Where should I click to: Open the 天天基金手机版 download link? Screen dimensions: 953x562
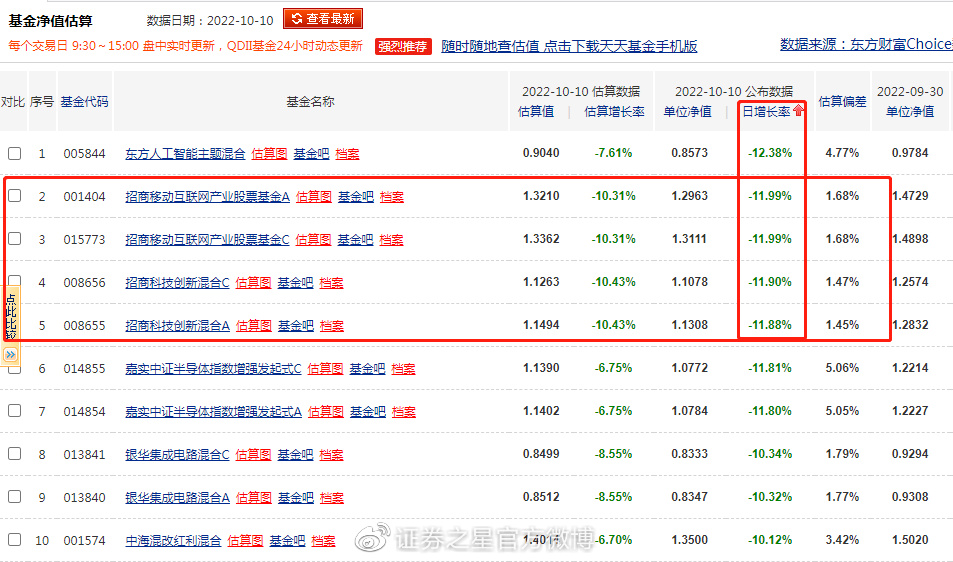point(569,46)
